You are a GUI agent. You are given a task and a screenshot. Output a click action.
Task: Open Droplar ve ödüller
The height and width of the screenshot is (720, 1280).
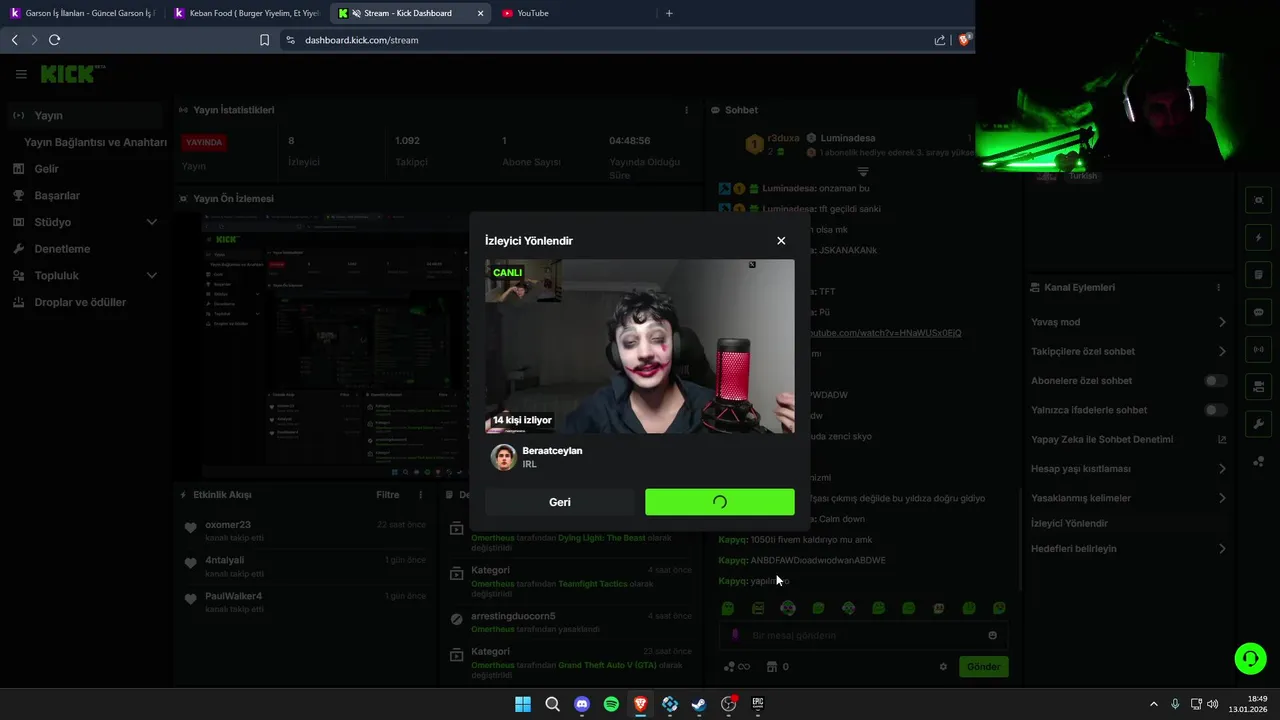tap(80, 302)
